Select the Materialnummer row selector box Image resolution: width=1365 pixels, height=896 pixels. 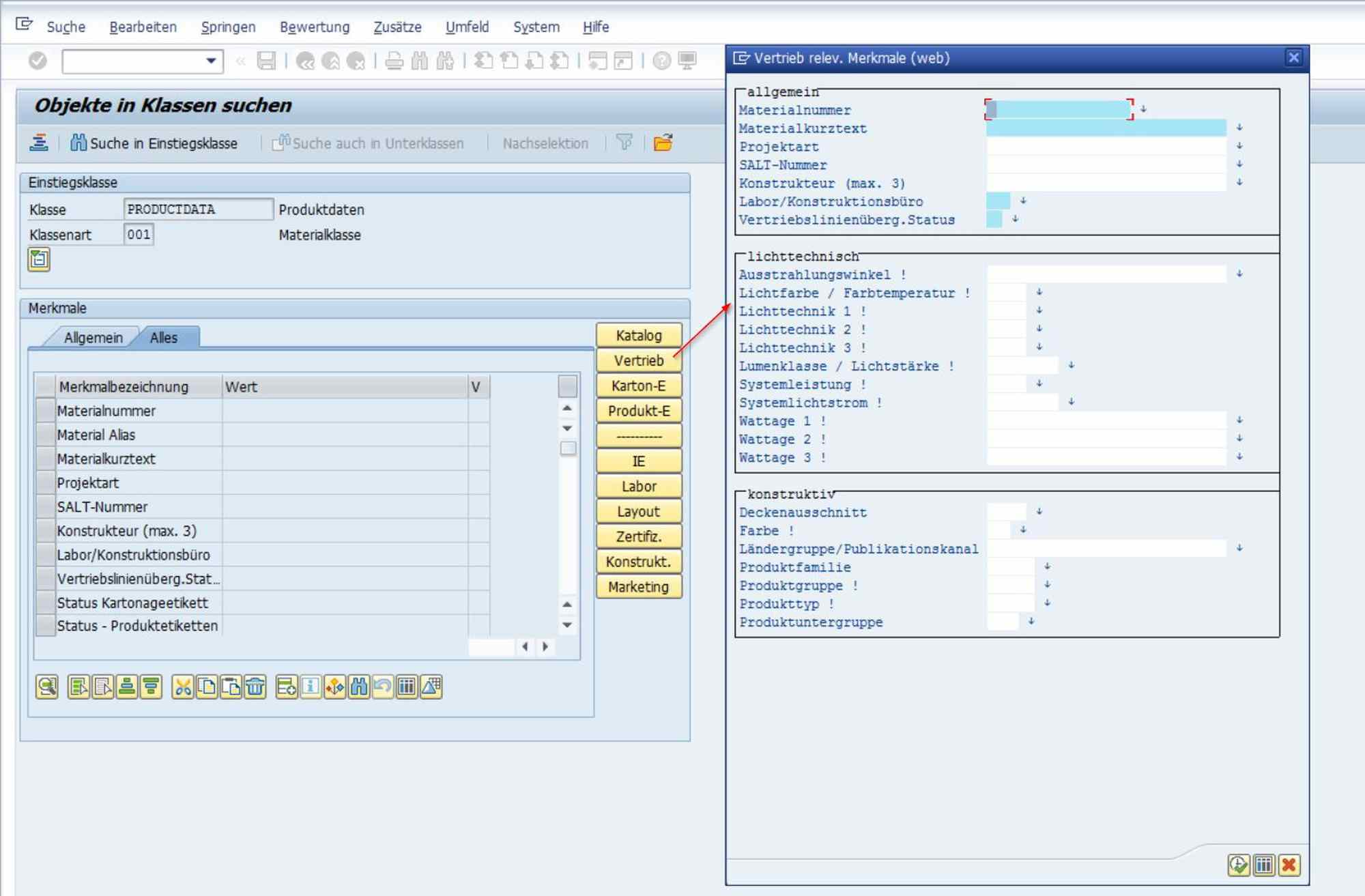(x=46, y=411)
